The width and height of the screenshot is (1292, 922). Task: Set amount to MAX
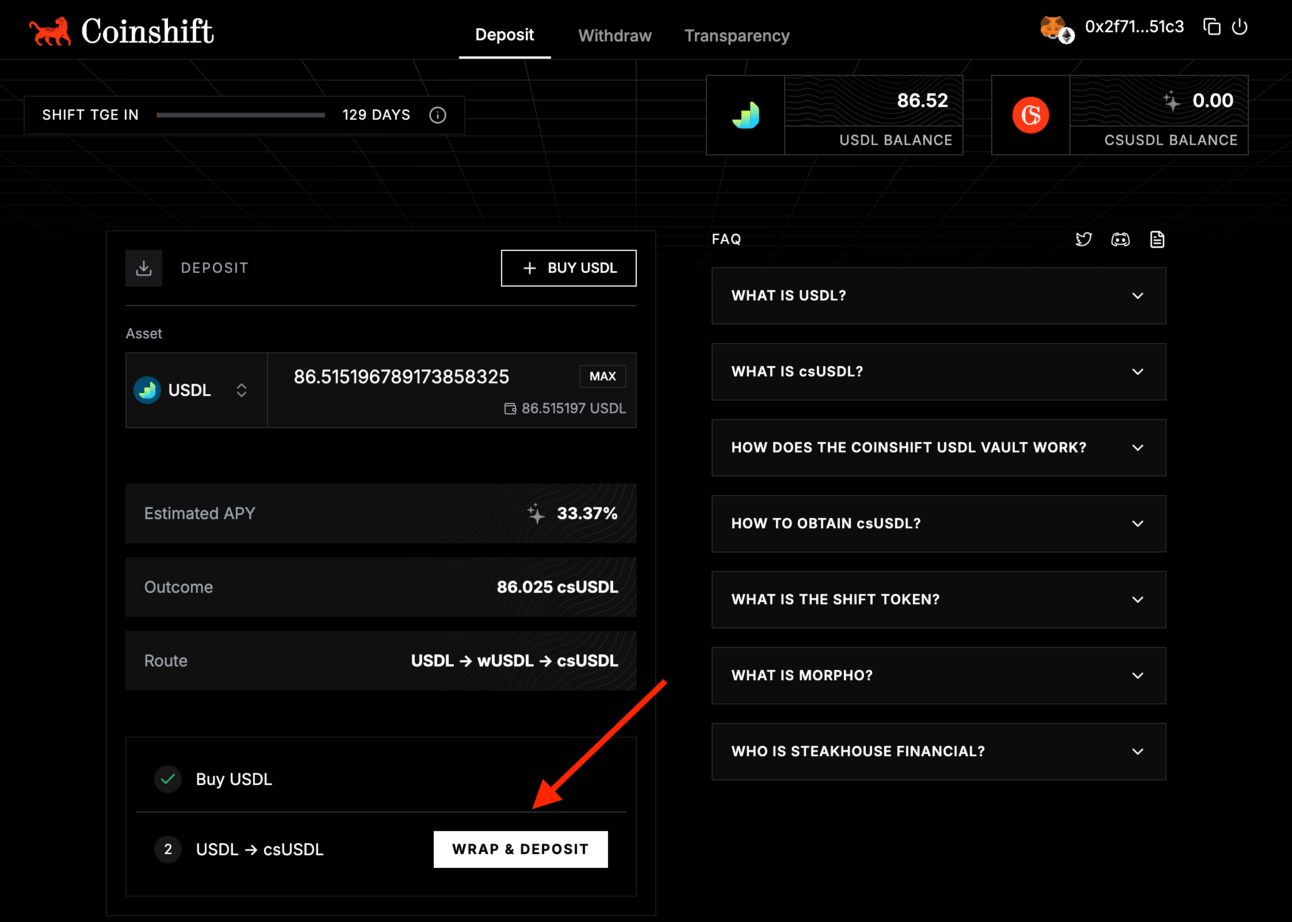pyautogui.click(x=603, y=376)
